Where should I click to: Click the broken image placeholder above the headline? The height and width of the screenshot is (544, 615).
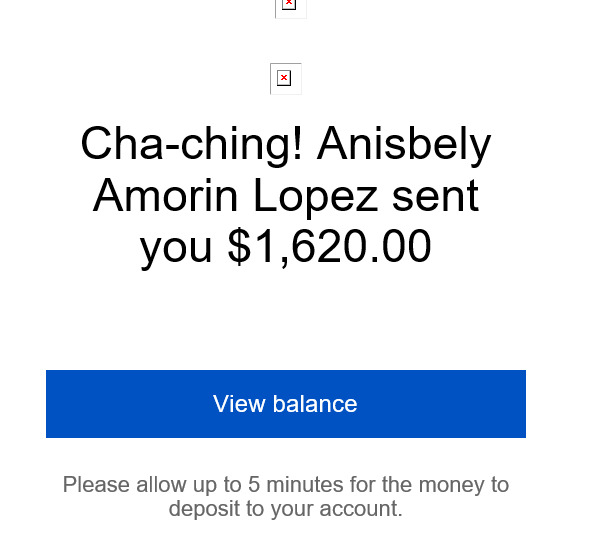(286, 79)
